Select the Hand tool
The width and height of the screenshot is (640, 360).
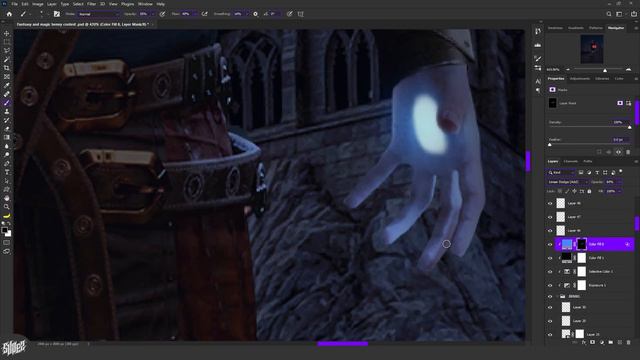7,198
